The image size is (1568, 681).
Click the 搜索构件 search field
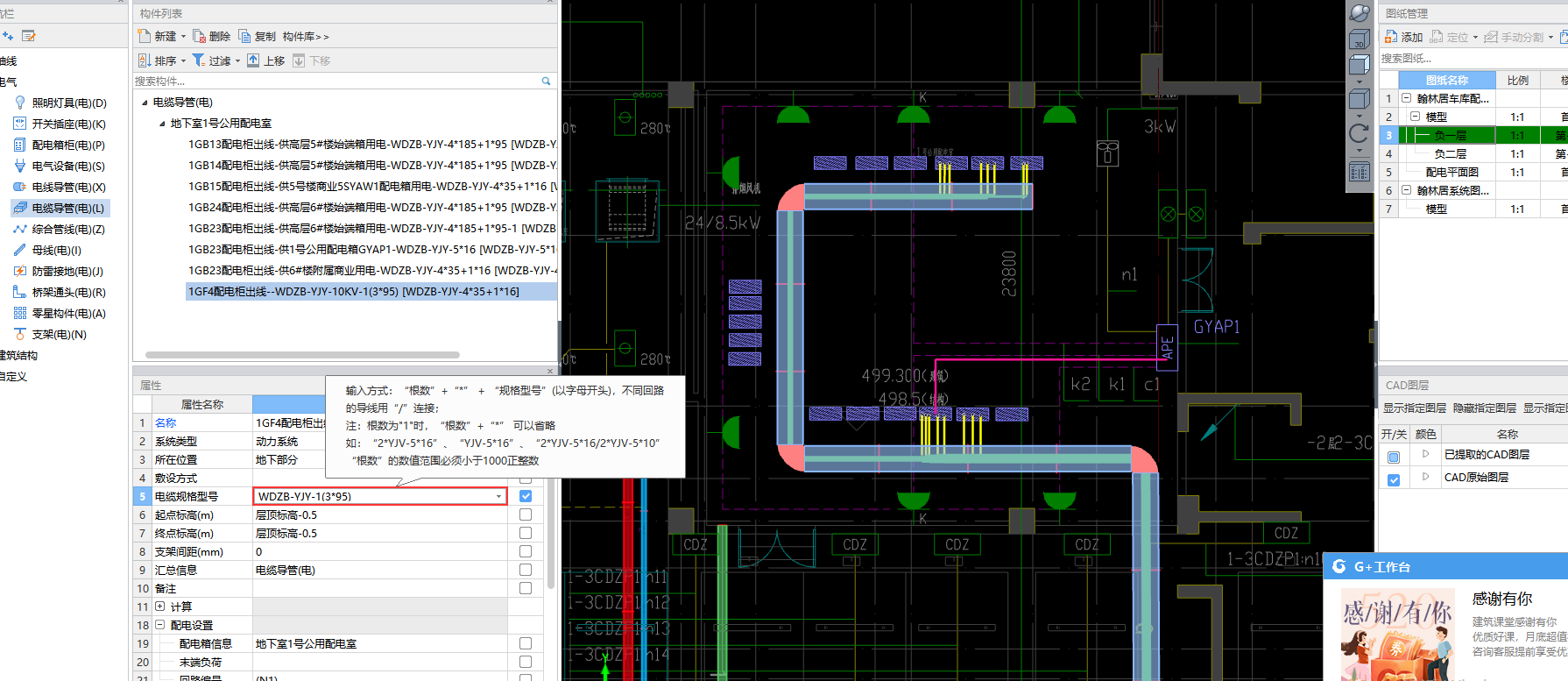click(x=336, y=81)
